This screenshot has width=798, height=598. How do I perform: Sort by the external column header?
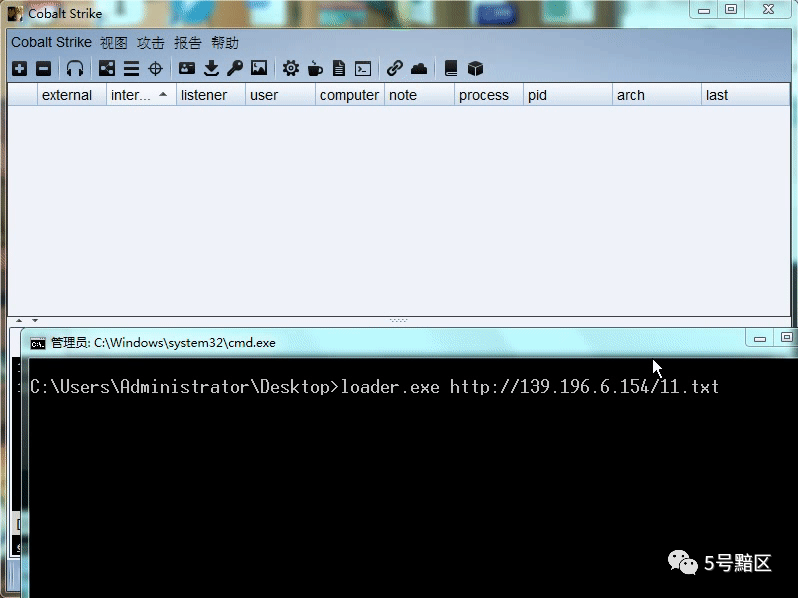click(72, 95)
